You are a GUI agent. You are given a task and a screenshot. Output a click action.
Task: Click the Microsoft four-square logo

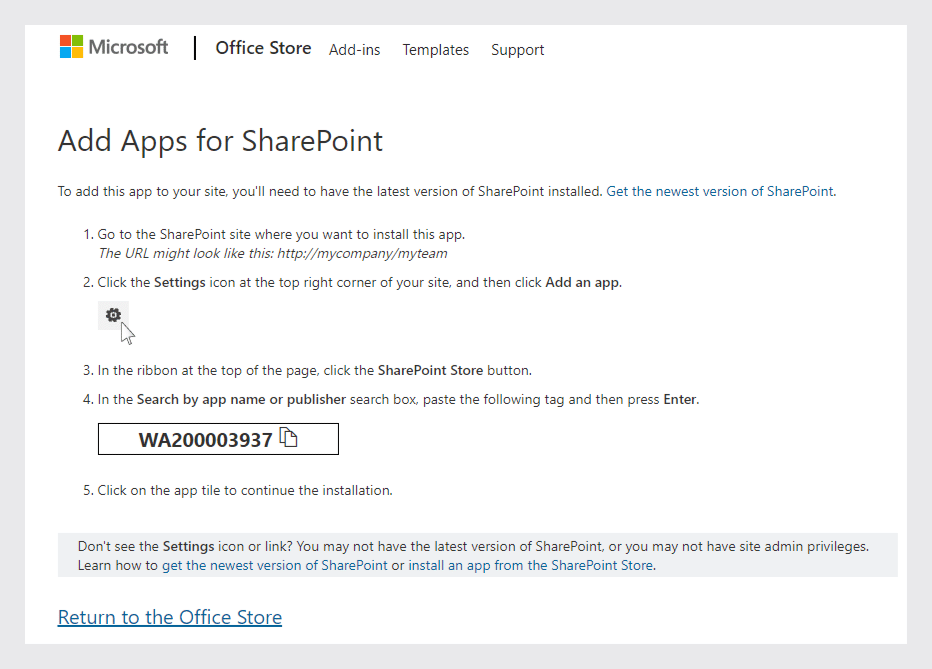pyautogui.click(x=71, y=47)
